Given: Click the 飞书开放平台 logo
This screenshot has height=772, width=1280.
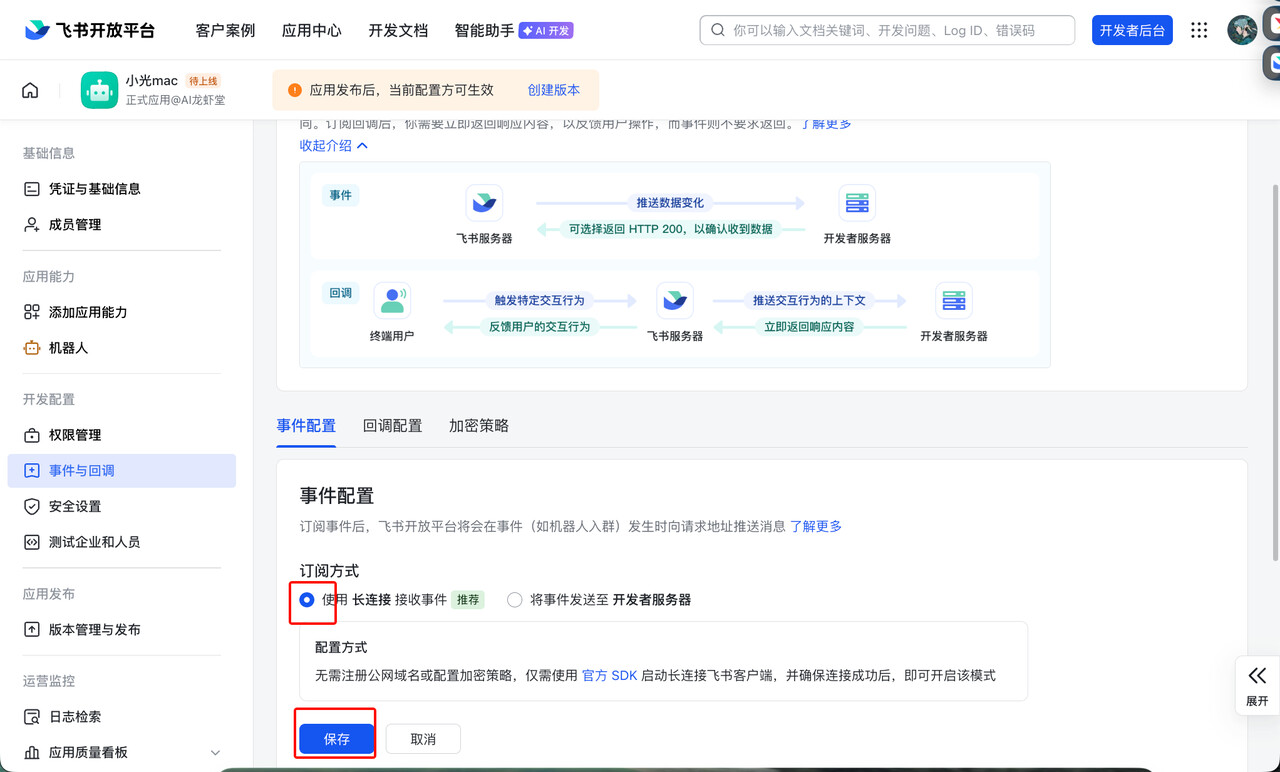Looking at the screenshot, I should pyautogui.click(x=90, y=30).
